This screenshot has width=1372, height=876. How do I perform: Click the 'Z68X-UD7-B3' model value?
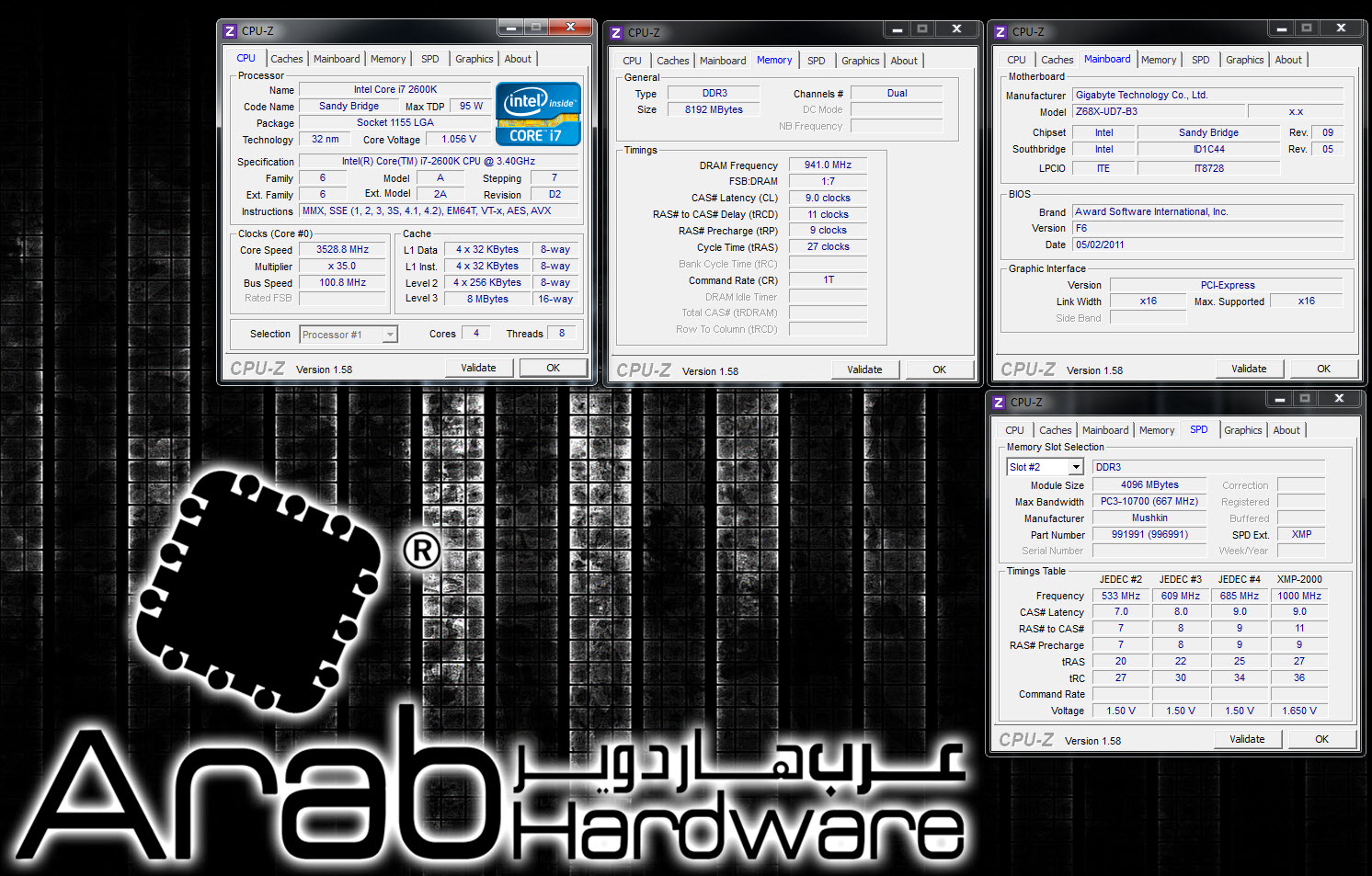pos(1159,111)
